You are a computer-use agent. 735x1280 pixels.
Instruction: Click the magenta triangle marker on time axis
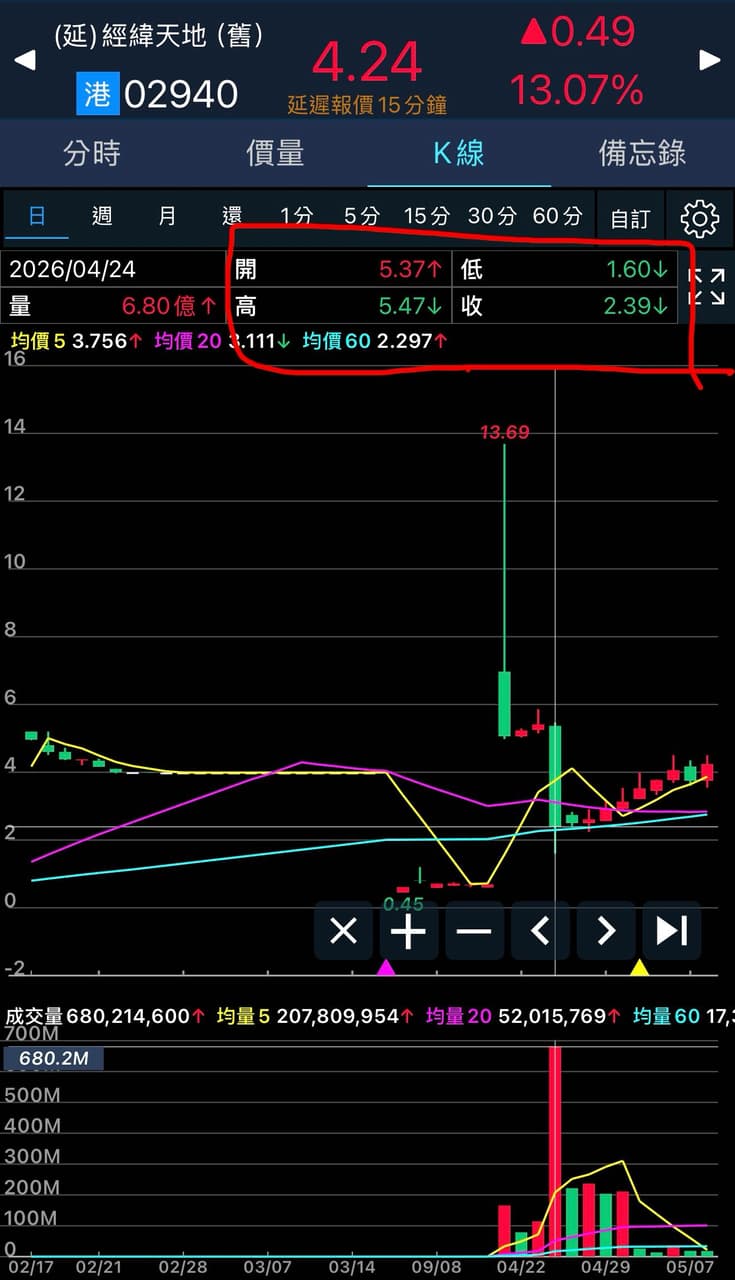(386, 968)
